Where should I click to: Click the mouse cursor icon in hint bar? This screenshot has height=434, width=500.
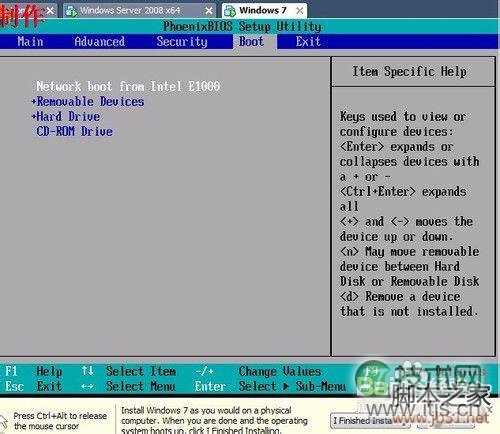click(3, 421)
